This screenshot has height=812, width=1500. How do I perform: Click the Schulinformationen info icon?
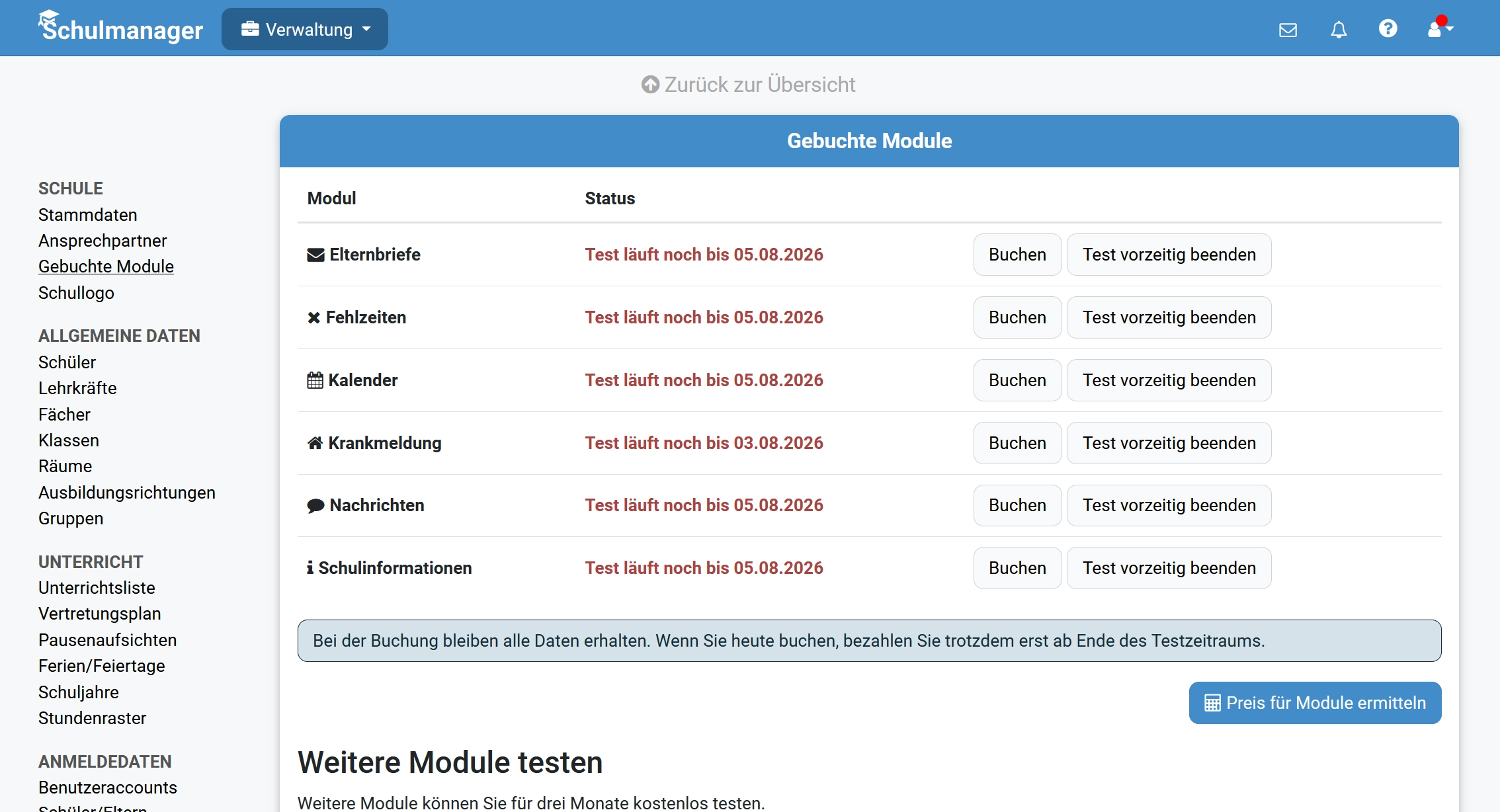tap(310, 568)
